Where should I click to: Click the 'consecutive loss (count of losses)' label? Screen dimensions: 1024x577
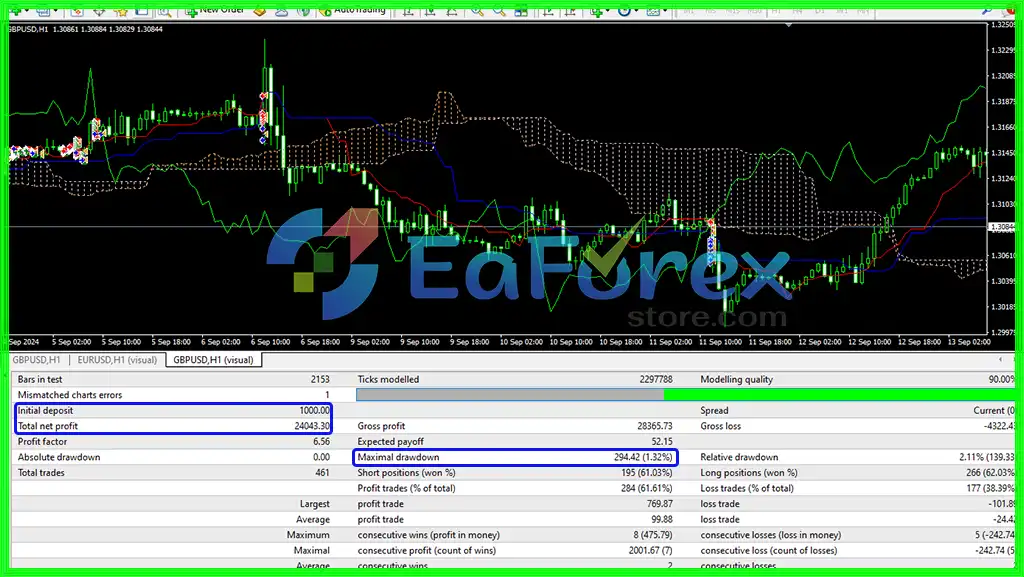click(769, 552)
